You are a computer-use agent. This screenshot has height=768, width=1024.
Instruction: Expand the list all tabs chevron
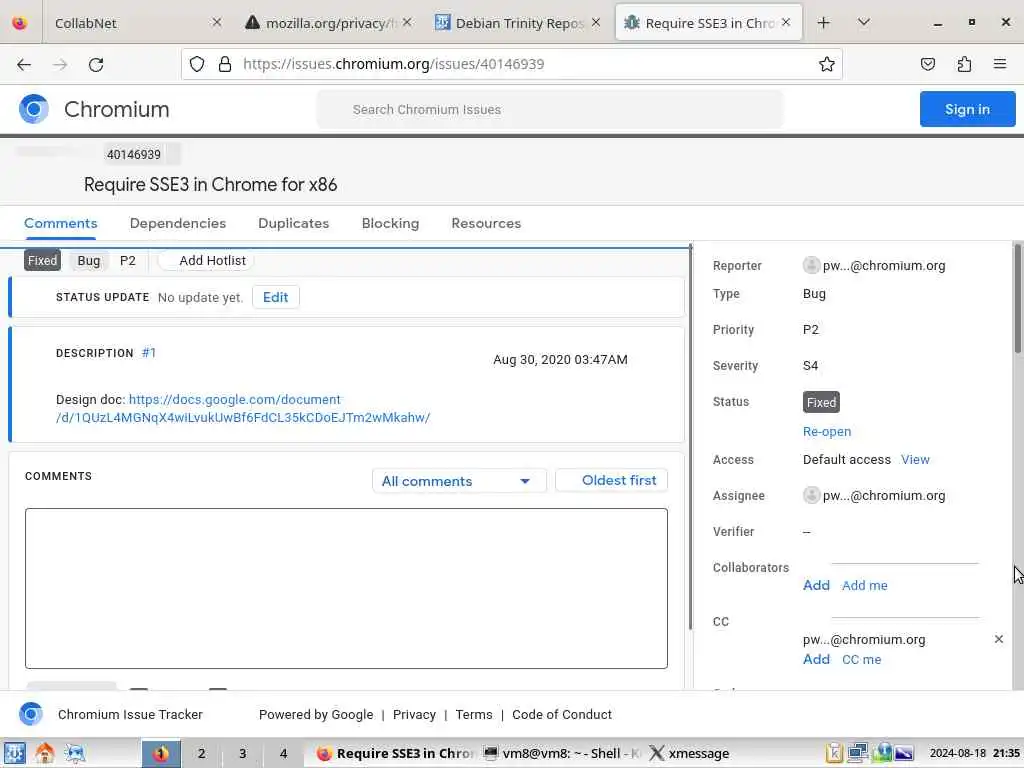[863, 23]
